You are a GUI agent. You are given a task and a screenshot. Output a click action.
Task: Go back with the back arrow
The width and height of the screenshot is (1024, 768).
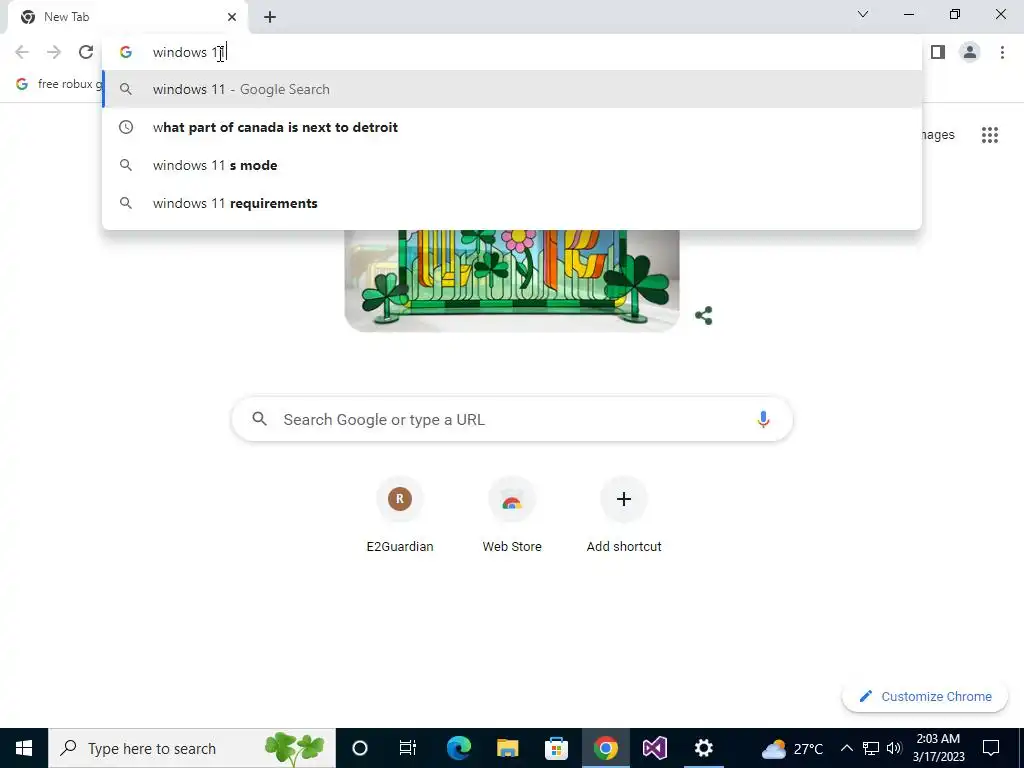click(22, 52)
